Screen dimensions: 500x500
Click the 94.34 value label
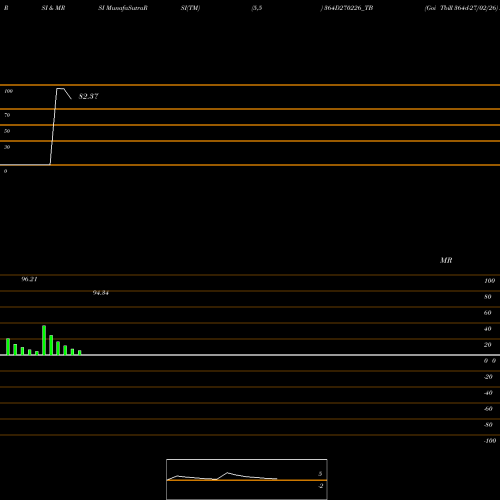pyautogui.click(x=101, y=293)
